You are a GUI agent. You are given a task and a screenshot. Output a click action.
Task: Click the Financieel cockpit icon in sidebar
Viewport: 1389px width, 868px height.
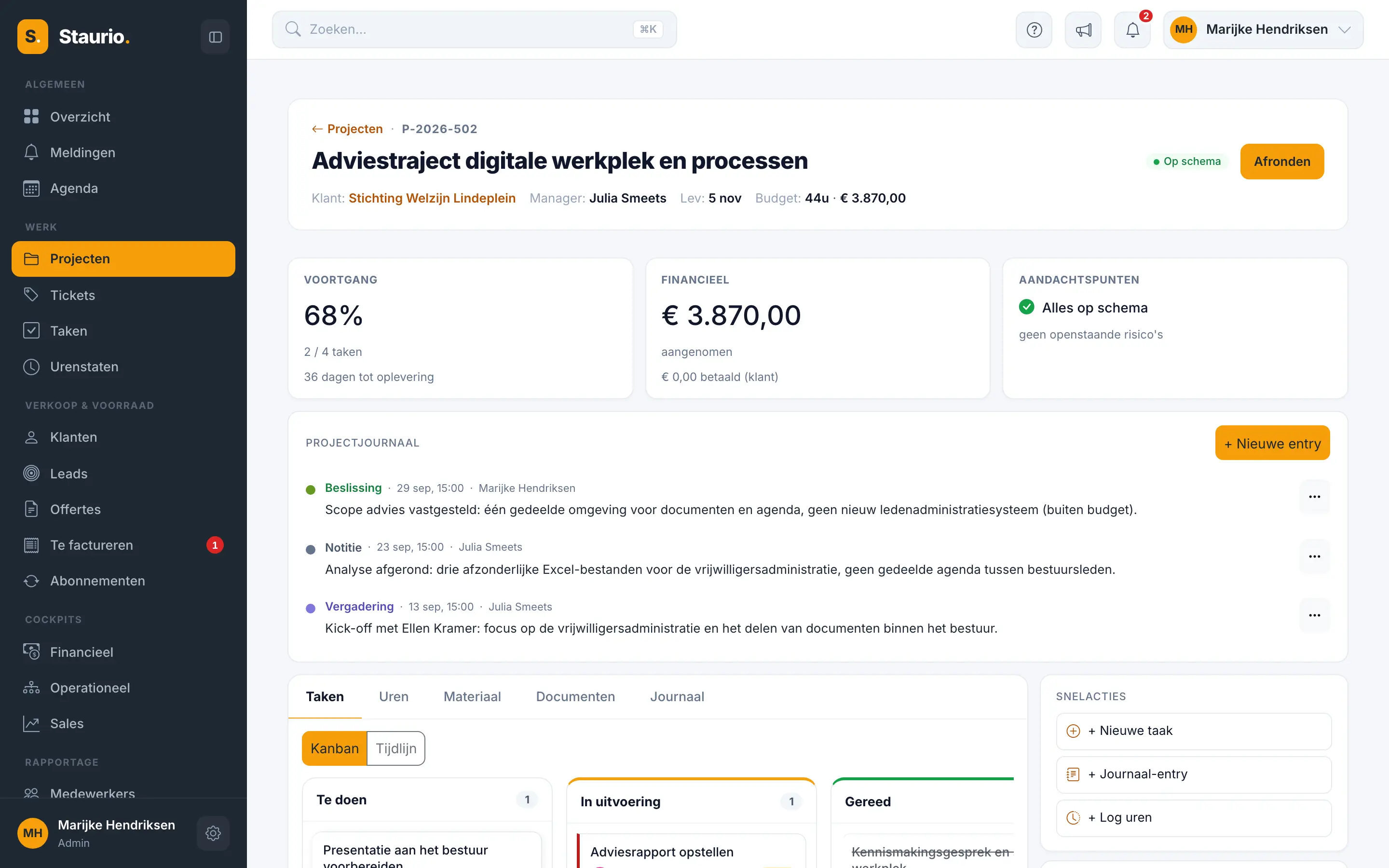point(31,652)
